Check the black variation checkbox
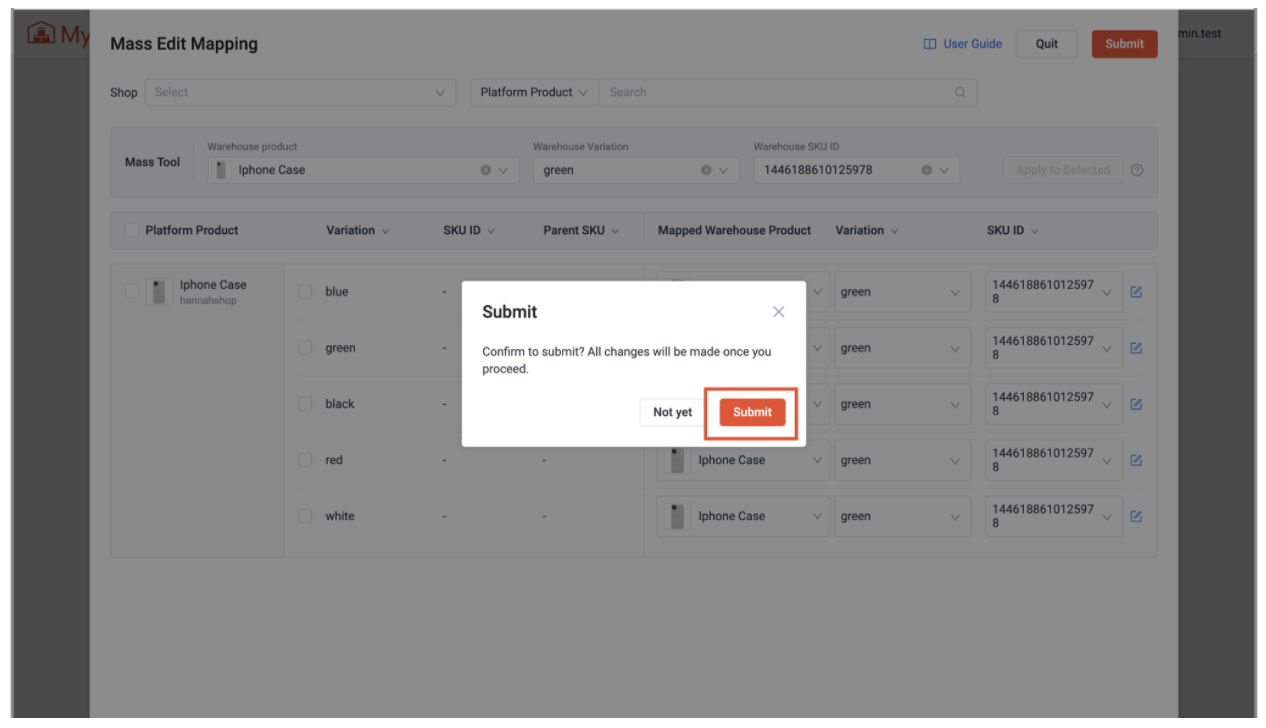This screenshot has width=1266, height=728. pos(305,404)
